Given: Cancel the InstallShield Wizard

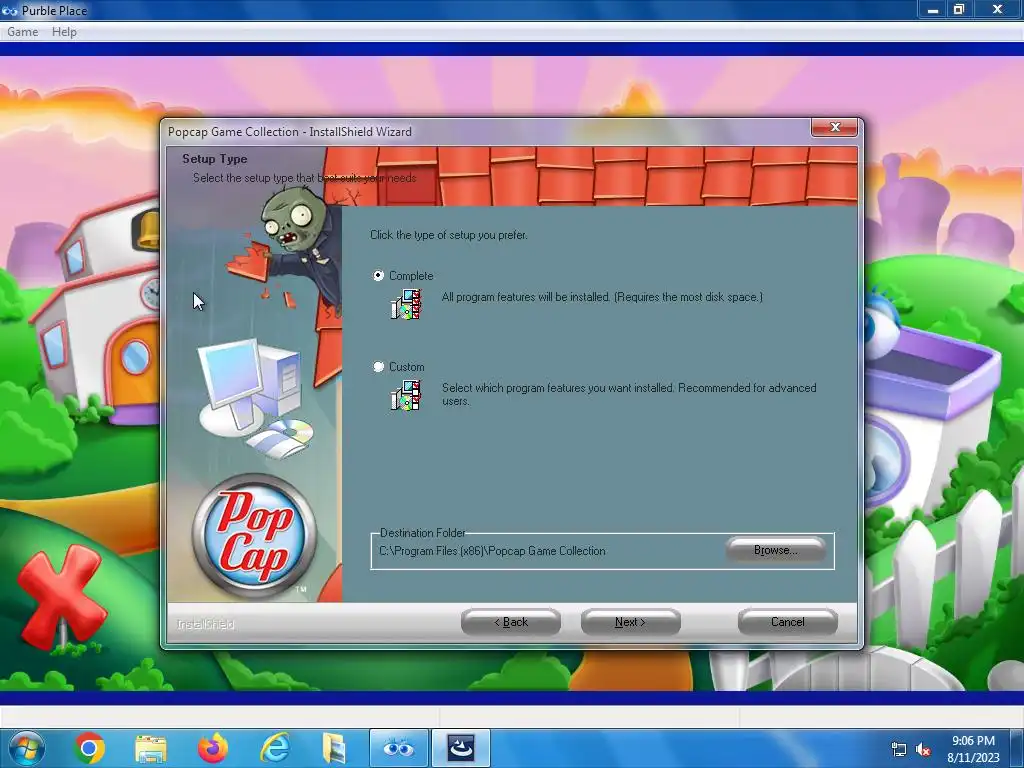Looking at the screenshot, I should pos(788,622).
